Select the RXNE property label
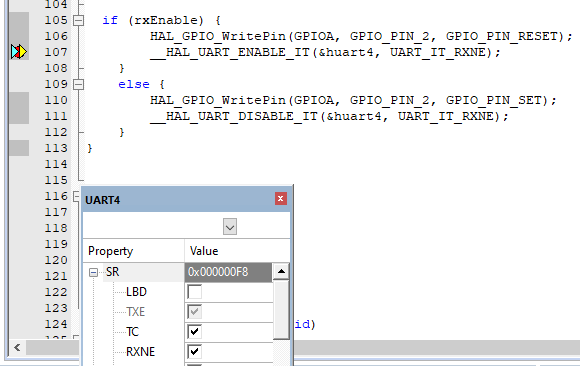580x366 pixels. [x=140, y=352]
